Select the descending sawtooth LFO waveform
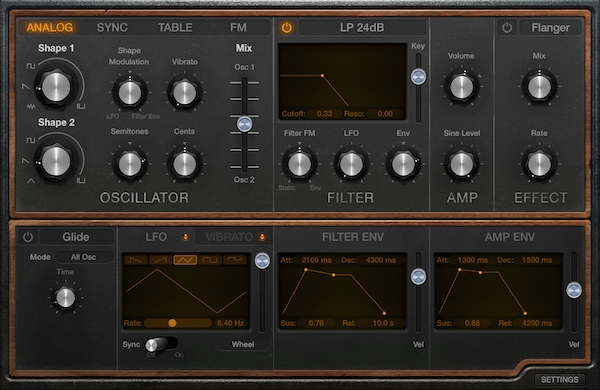This screenshot has height=390, width=600. 136,260
